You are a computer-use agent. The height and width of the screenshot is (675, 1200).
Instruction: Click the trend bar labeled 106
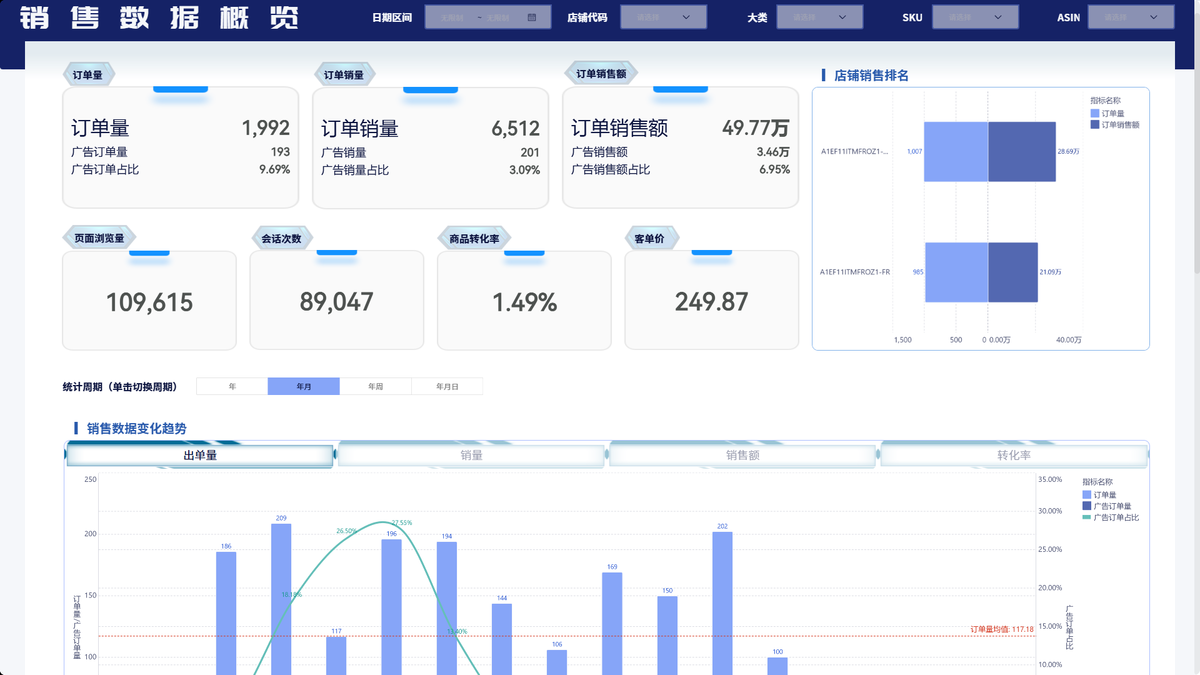point(557,662)
